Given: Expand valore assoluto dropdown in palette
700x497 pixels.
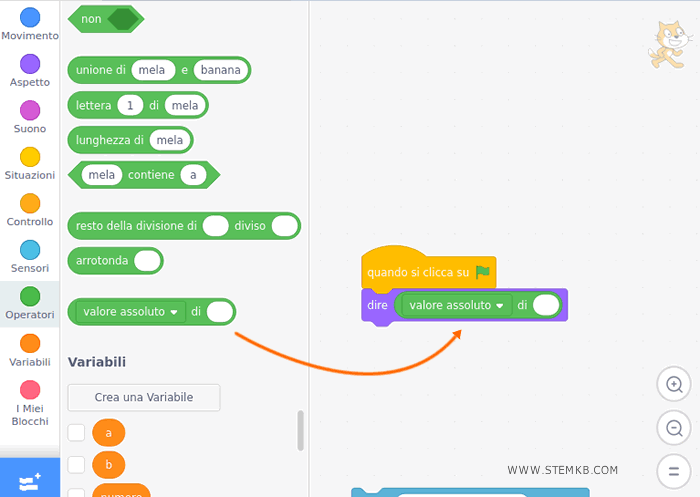Looking at the screenshot, I should pyautogui.click(x=174, y=312).
